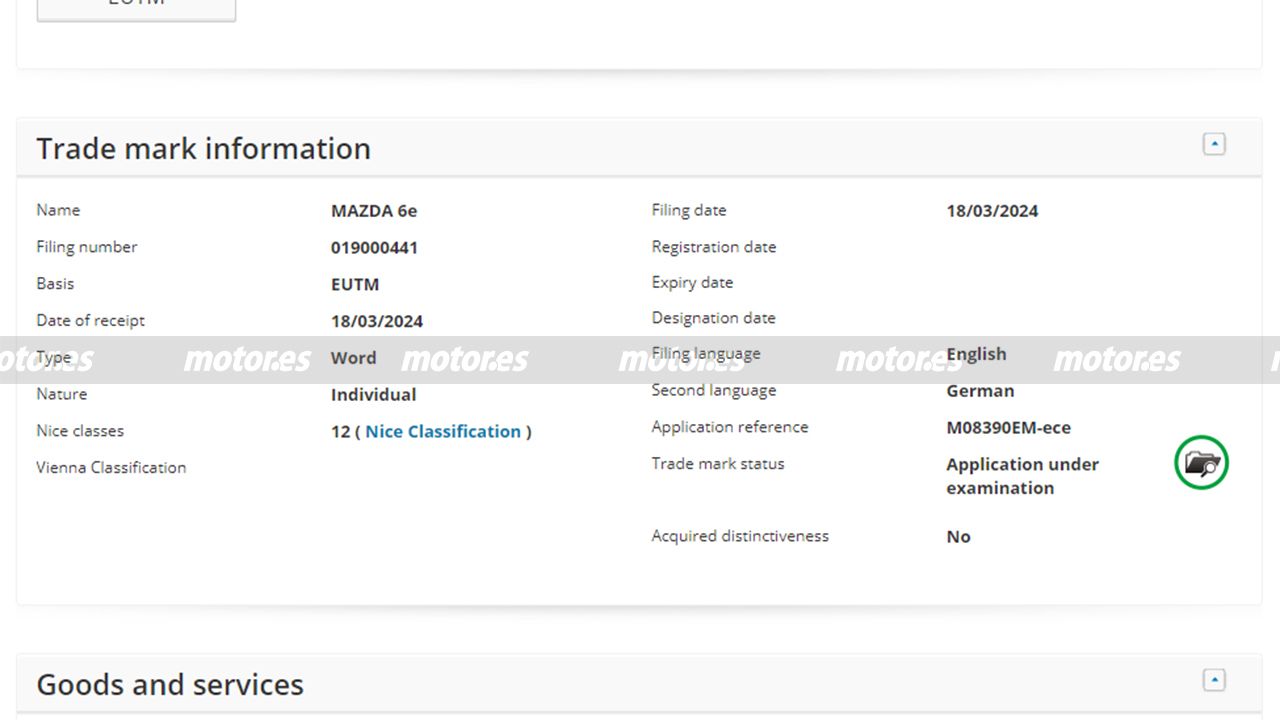This screenshot has height=720, width=1280.
Task: Open the Nice Classification link
Action: tap(443, 431)
